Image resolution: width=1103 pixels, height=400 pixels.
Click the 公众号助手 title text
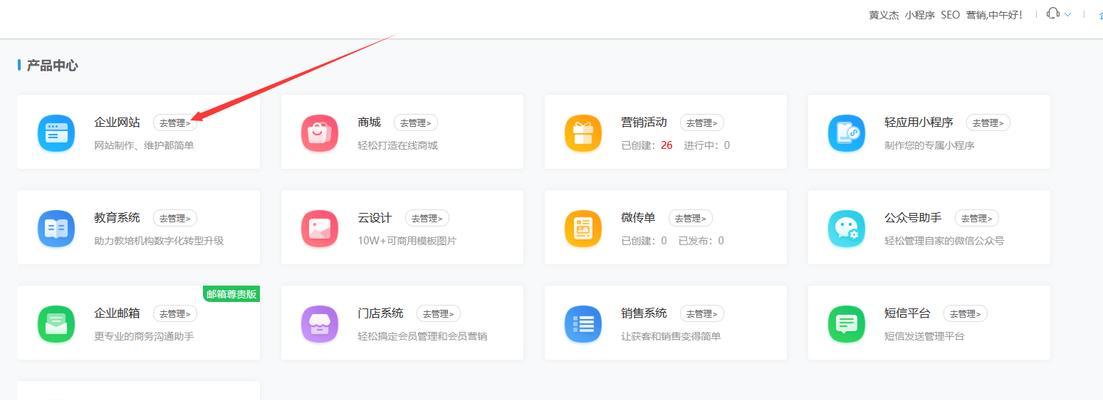click(x=913, y=218)
